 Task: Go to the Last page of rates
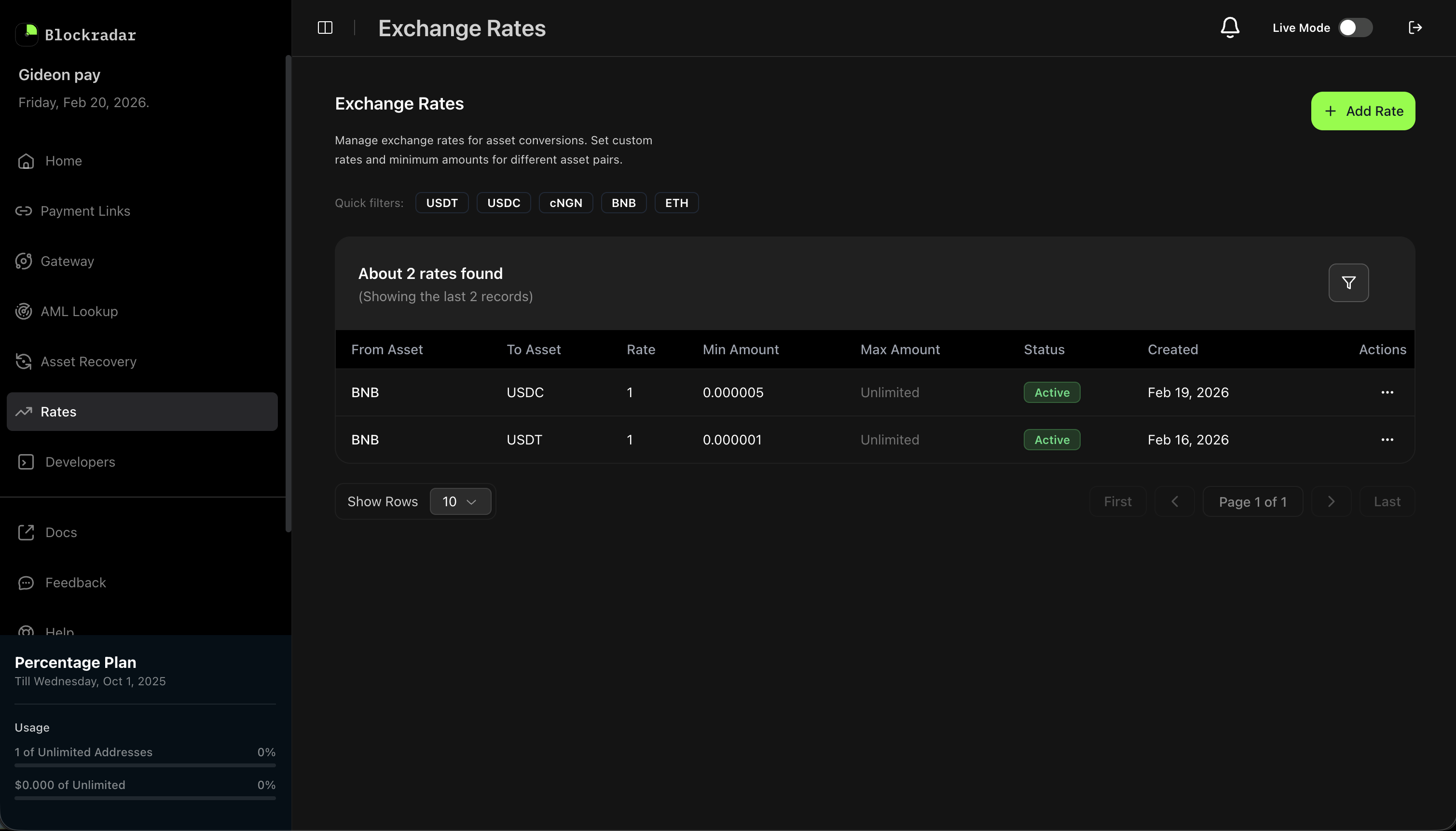click(1387, 501)
